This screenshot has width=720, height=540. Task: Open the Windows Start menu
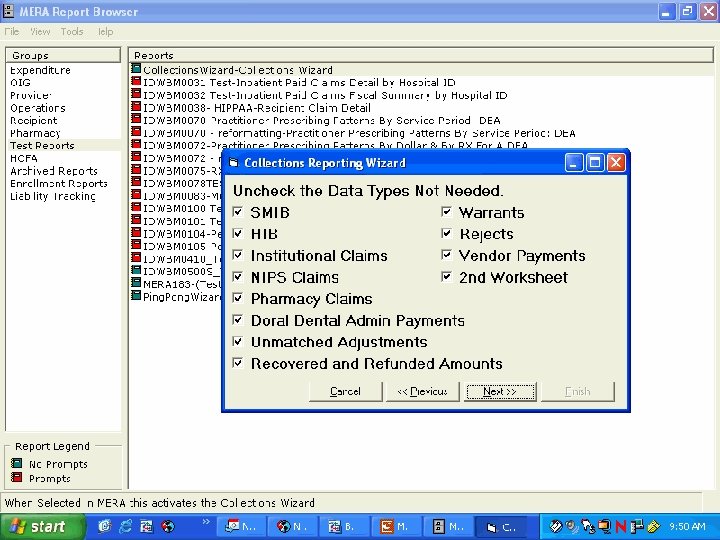click(43, 526)
